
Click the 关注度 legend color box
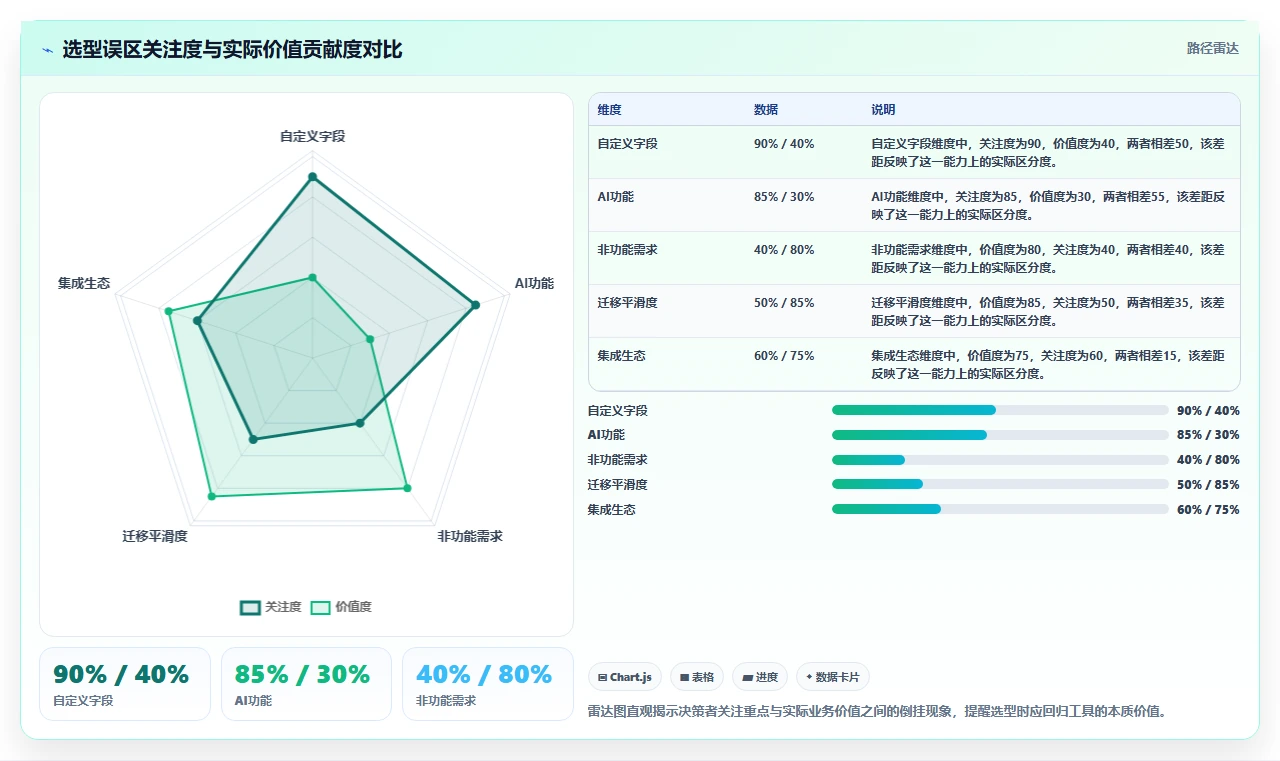pos(250,607)
